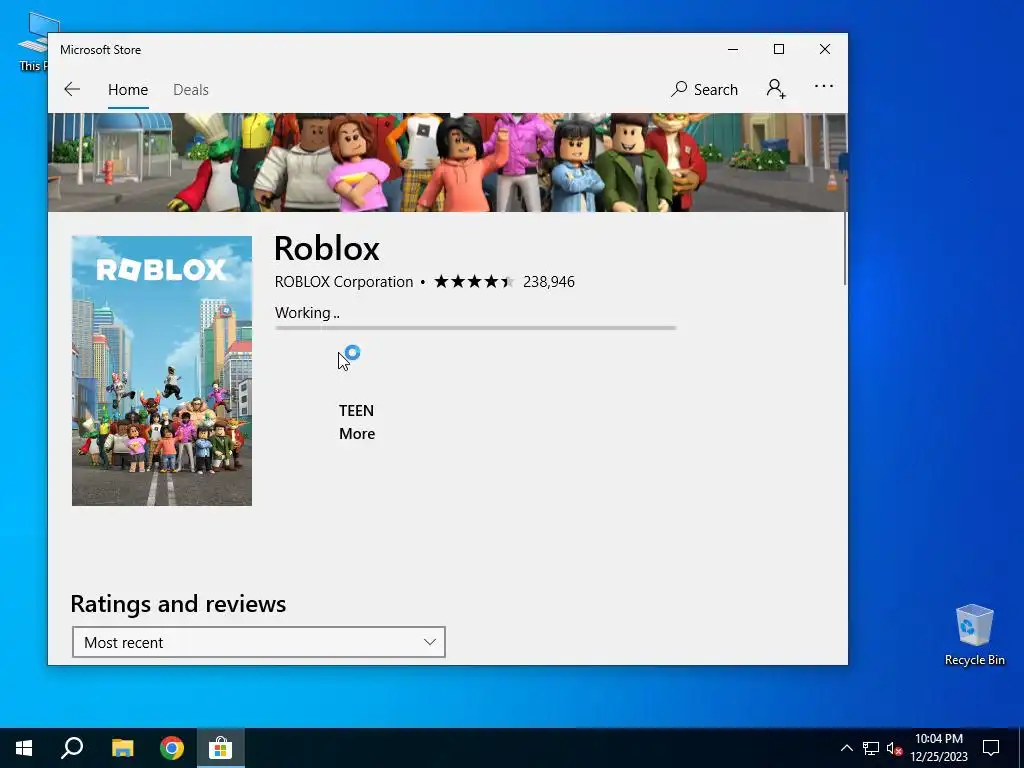Open the notification action center icon
The image size is (1024, 768).
click(991, 748)
